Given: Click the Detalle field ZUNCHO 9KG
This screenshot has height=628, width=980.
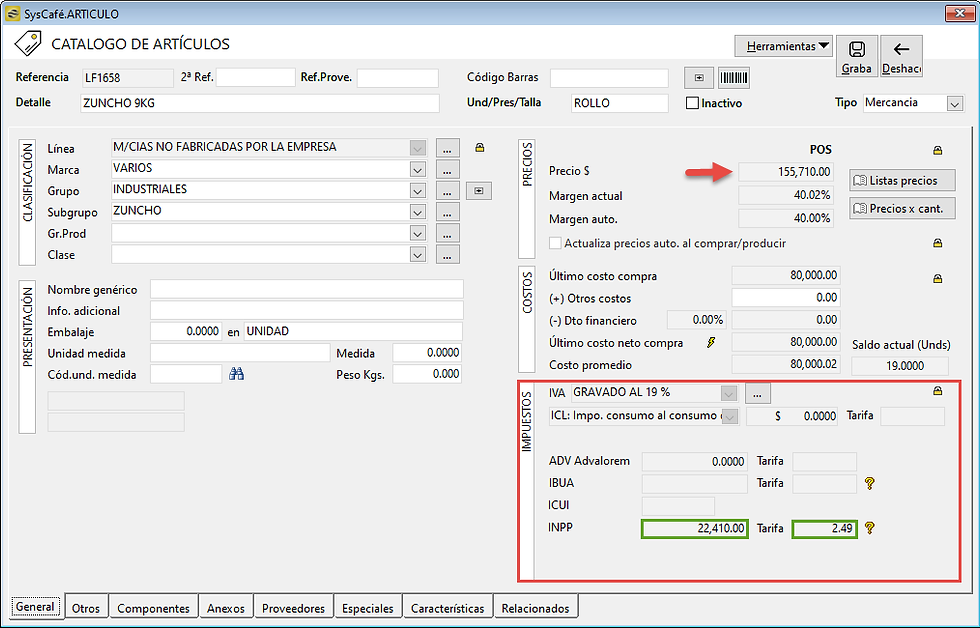Looking at the screenshot, I should 260,103.
